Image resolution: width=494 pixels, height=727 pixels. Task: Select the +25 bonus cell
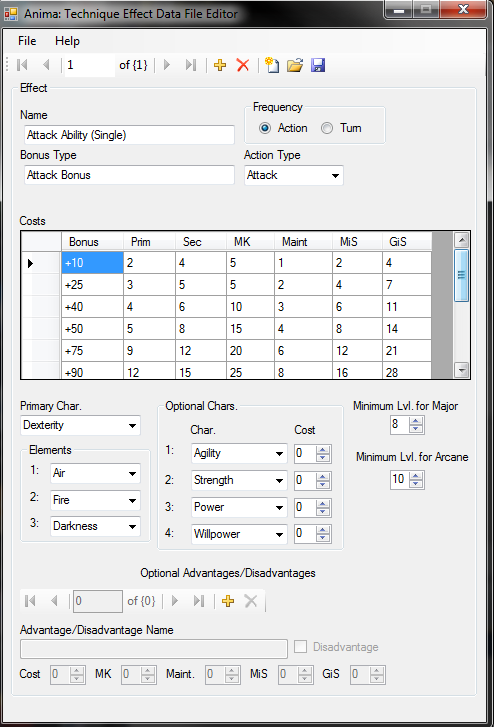92,285
